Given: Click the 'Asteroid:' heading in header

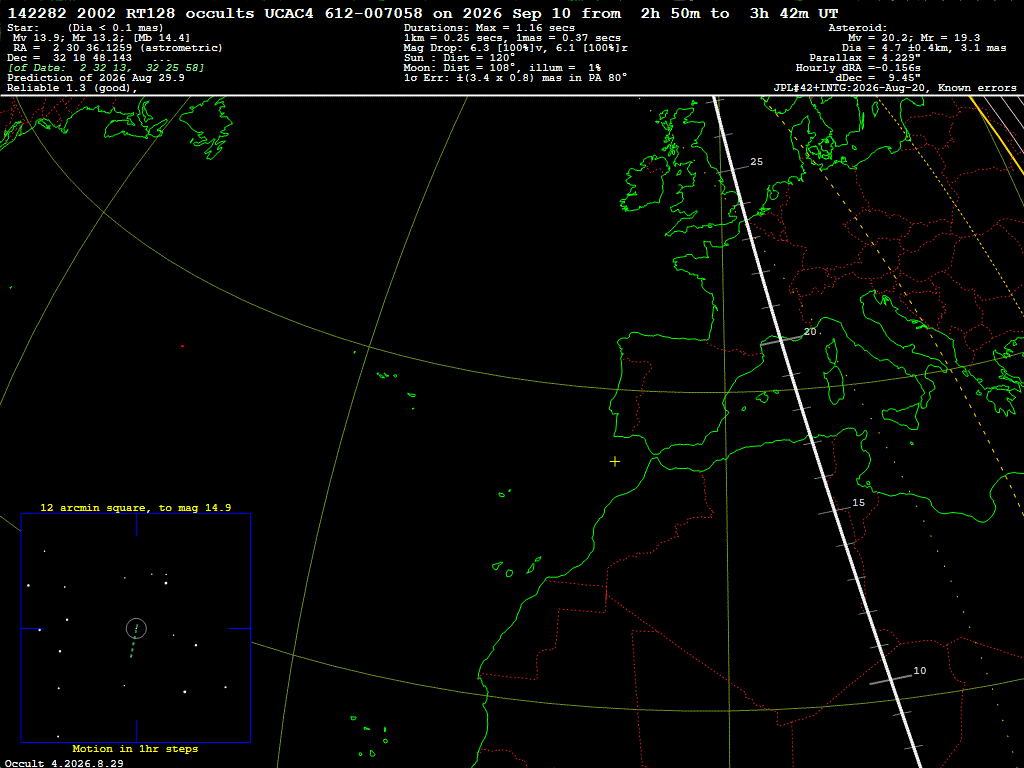Looking at the screenshot, I should pyautogui.click(x=857, y=28).
